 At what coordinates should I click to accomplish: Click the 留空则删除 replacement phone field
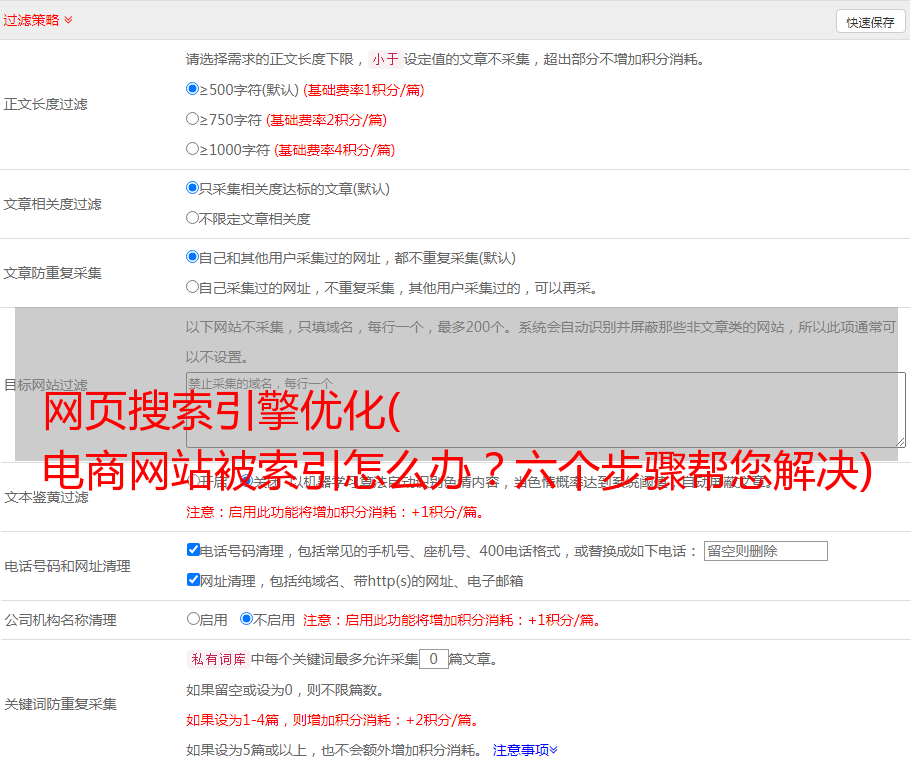coord(765,551)
